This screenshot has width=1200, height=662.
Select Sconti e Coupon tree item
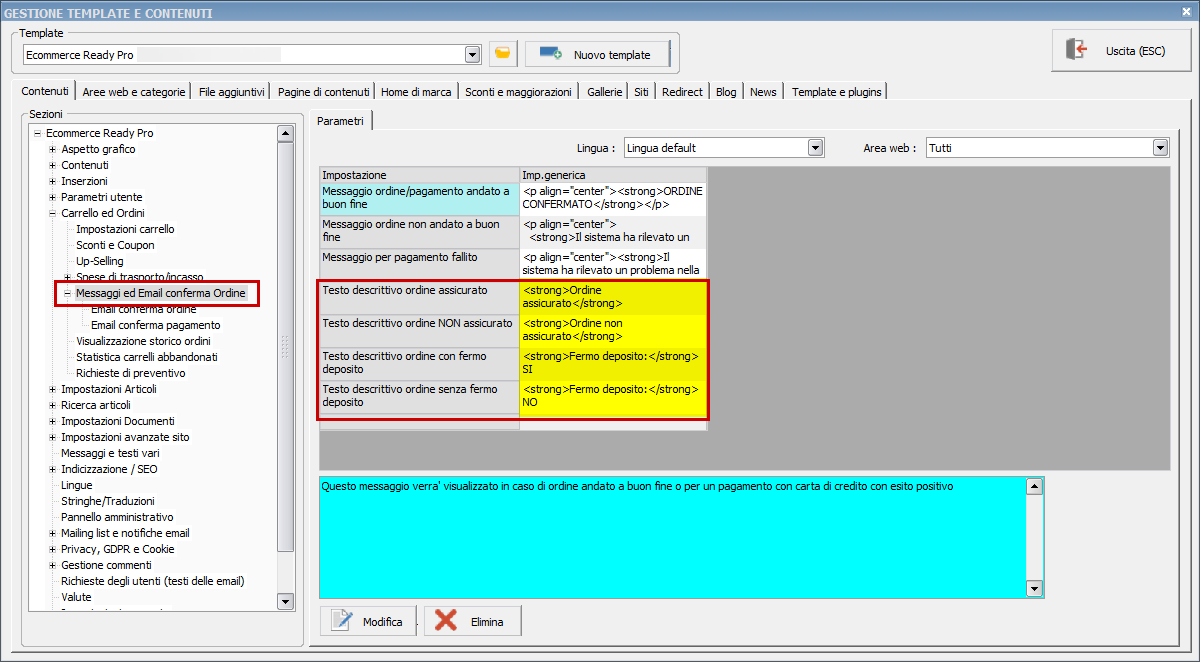[115, 245]
